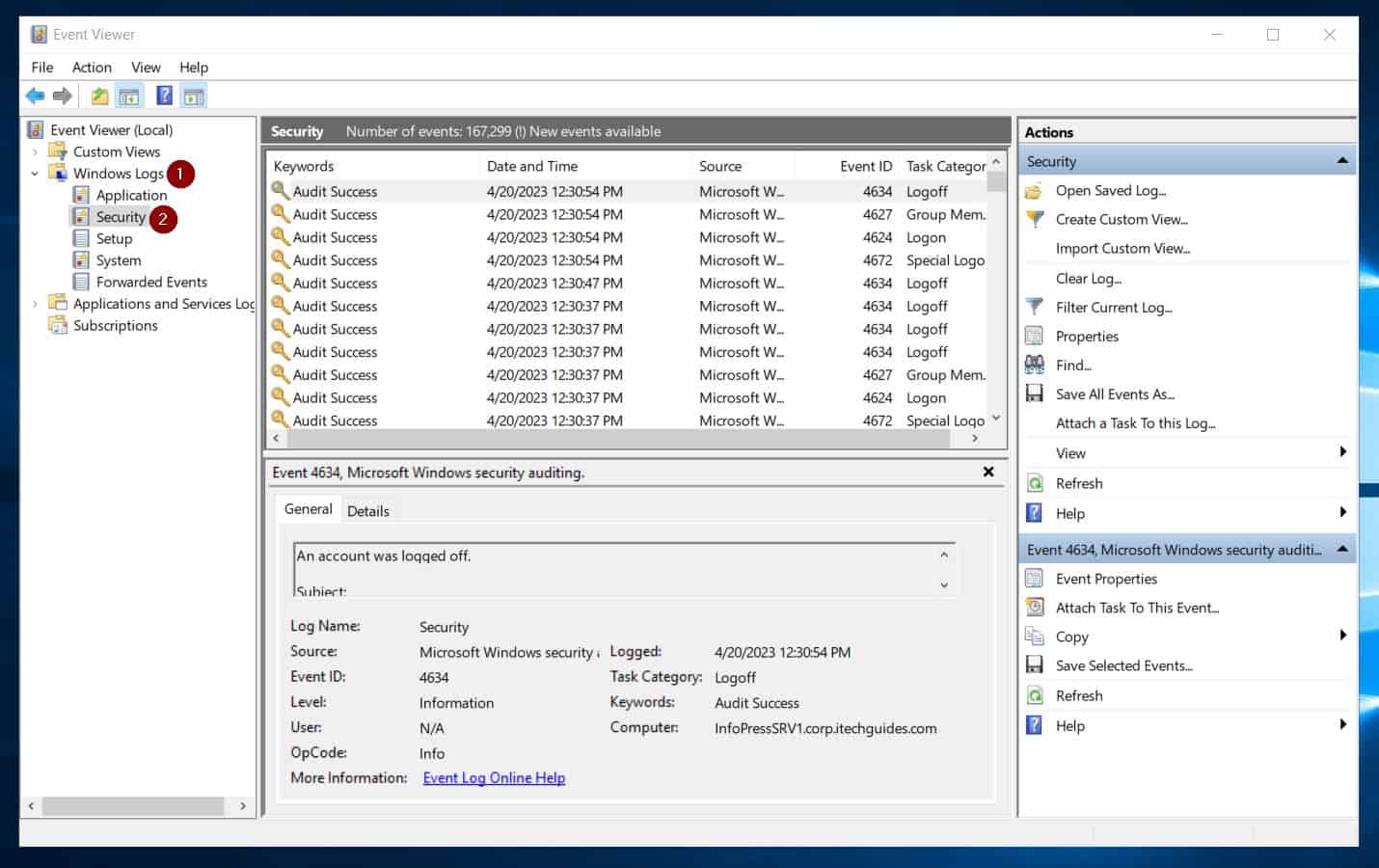
Task: Click the Save All Events As disk icon
Action: click(x=1034, y=393)
